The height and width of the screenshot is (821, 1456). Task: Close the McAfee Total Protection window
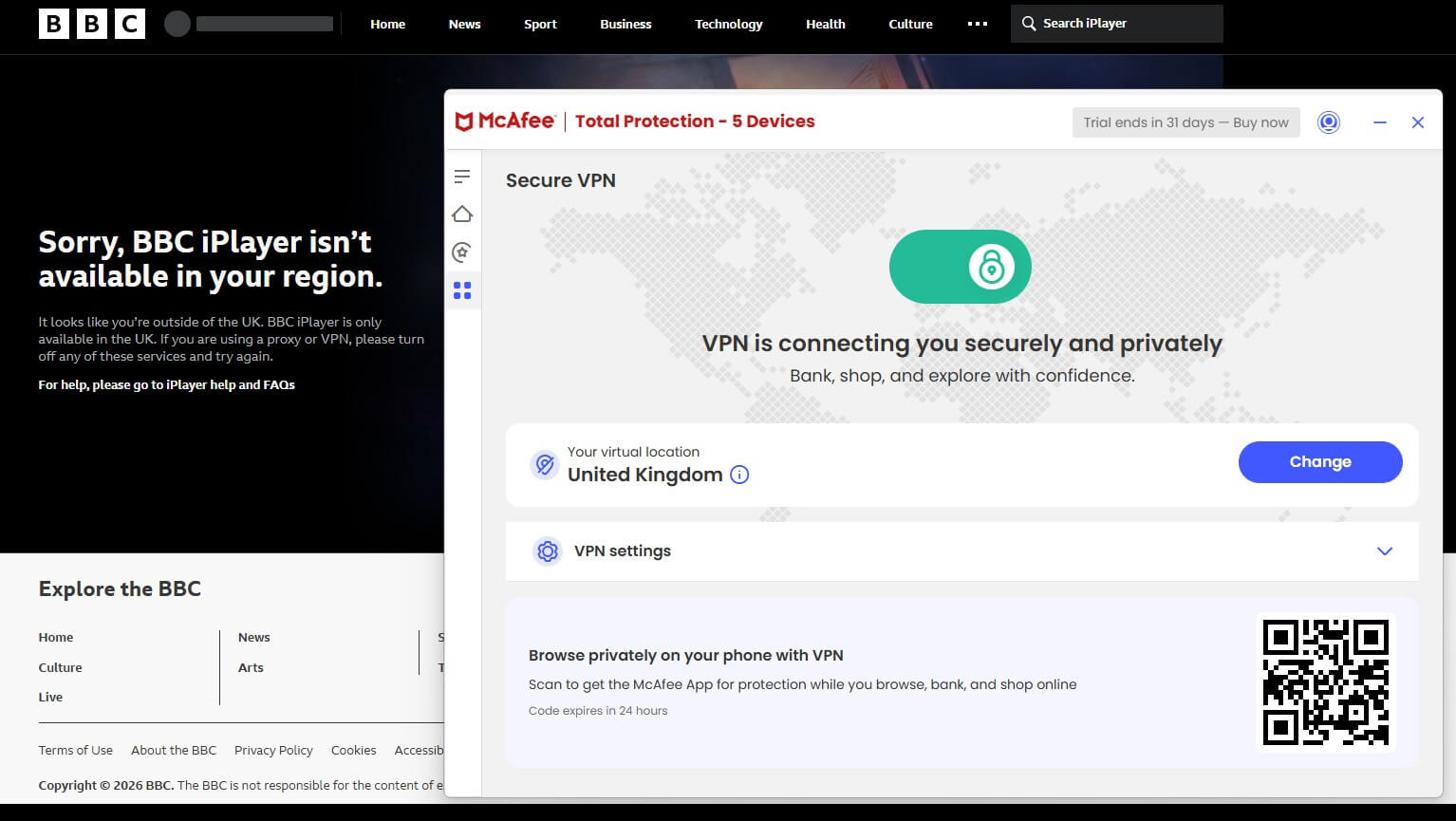click(1418, 122)
